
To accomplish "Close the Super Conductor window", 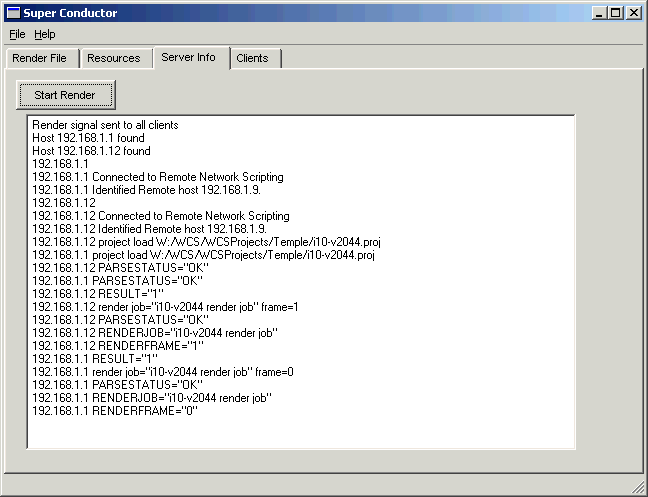I will (x=633, y=13).
